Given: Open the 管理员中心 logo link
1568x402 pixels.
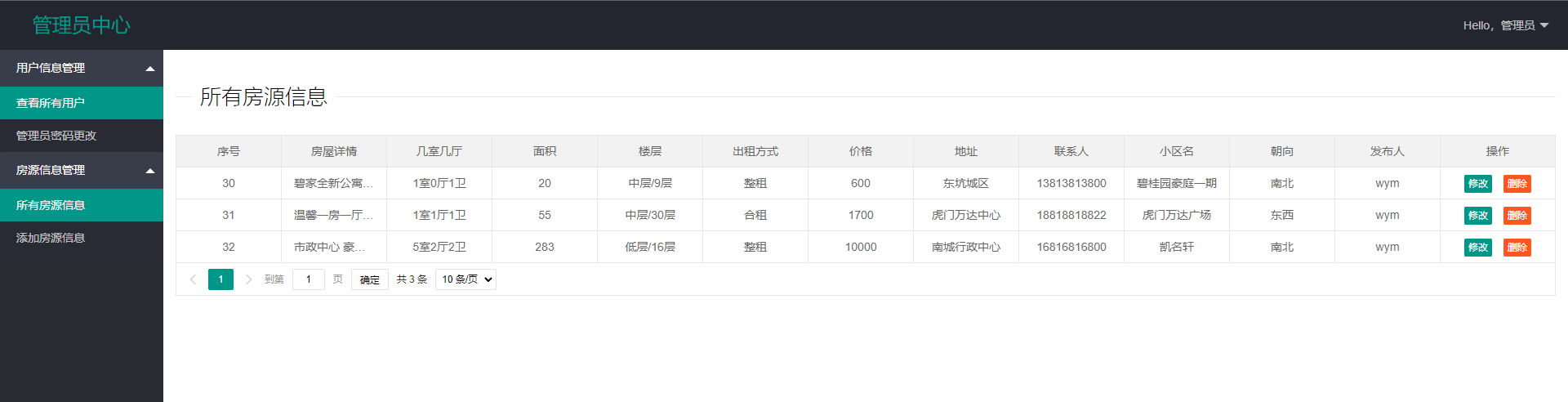Looking at the screenshot, I should 81,25.
